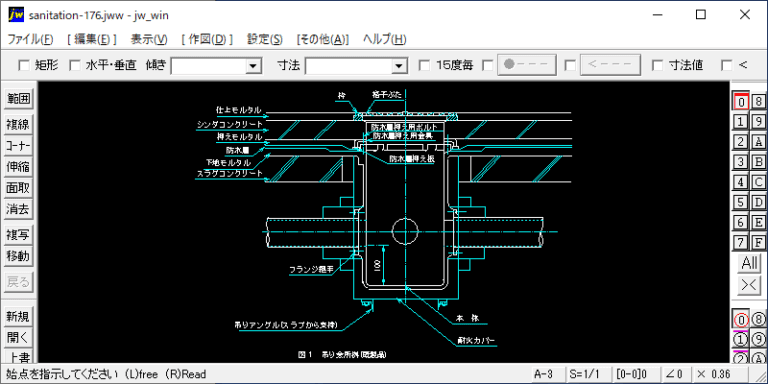This screenshot has height=384, width=768.
Task: Toggle the 水平・垂直 checkbox
Action: pyautogui.click(x=74, y=65)
